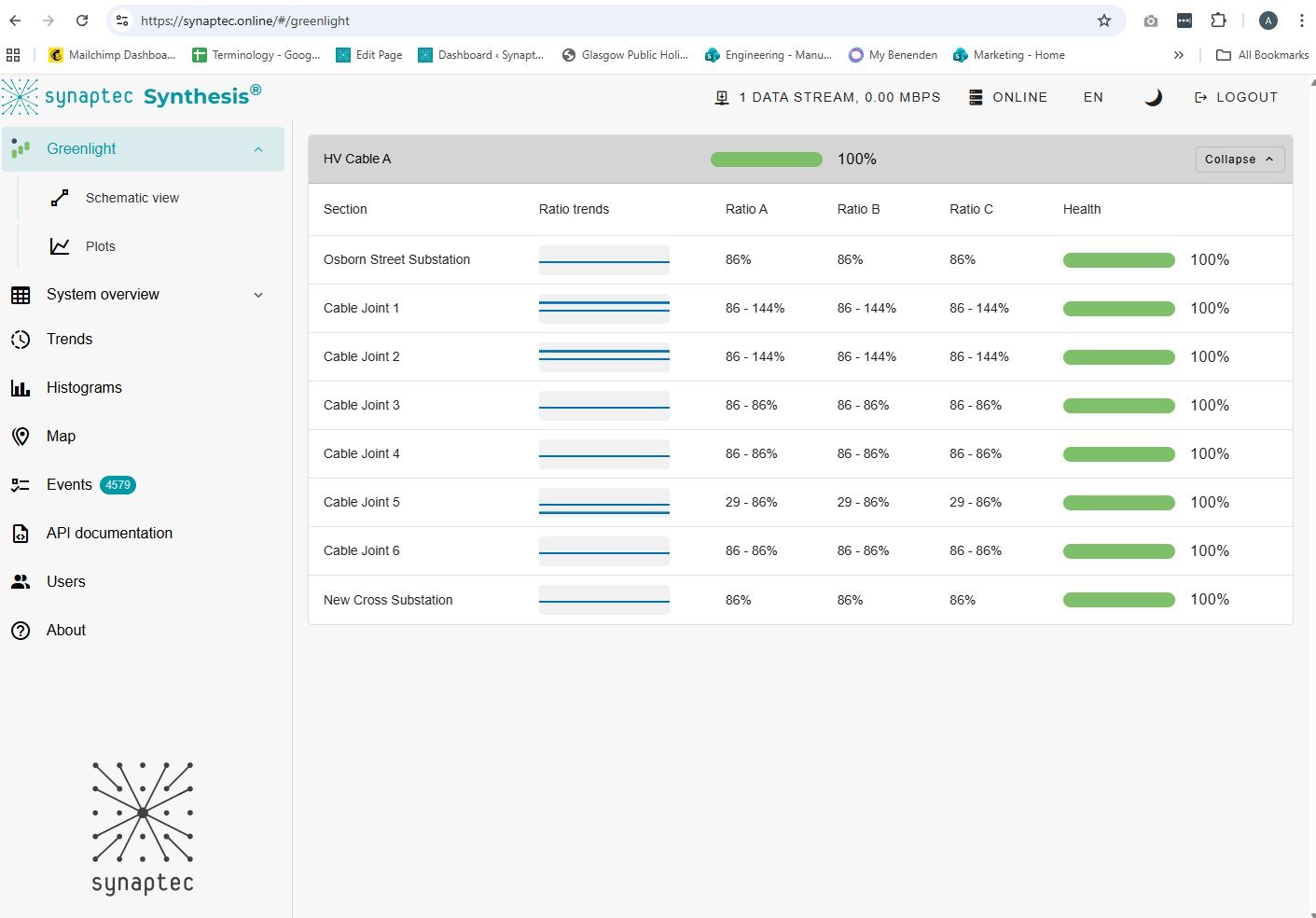
Task: Click the data stream monitor icon
Action: (x=722, y=97)
